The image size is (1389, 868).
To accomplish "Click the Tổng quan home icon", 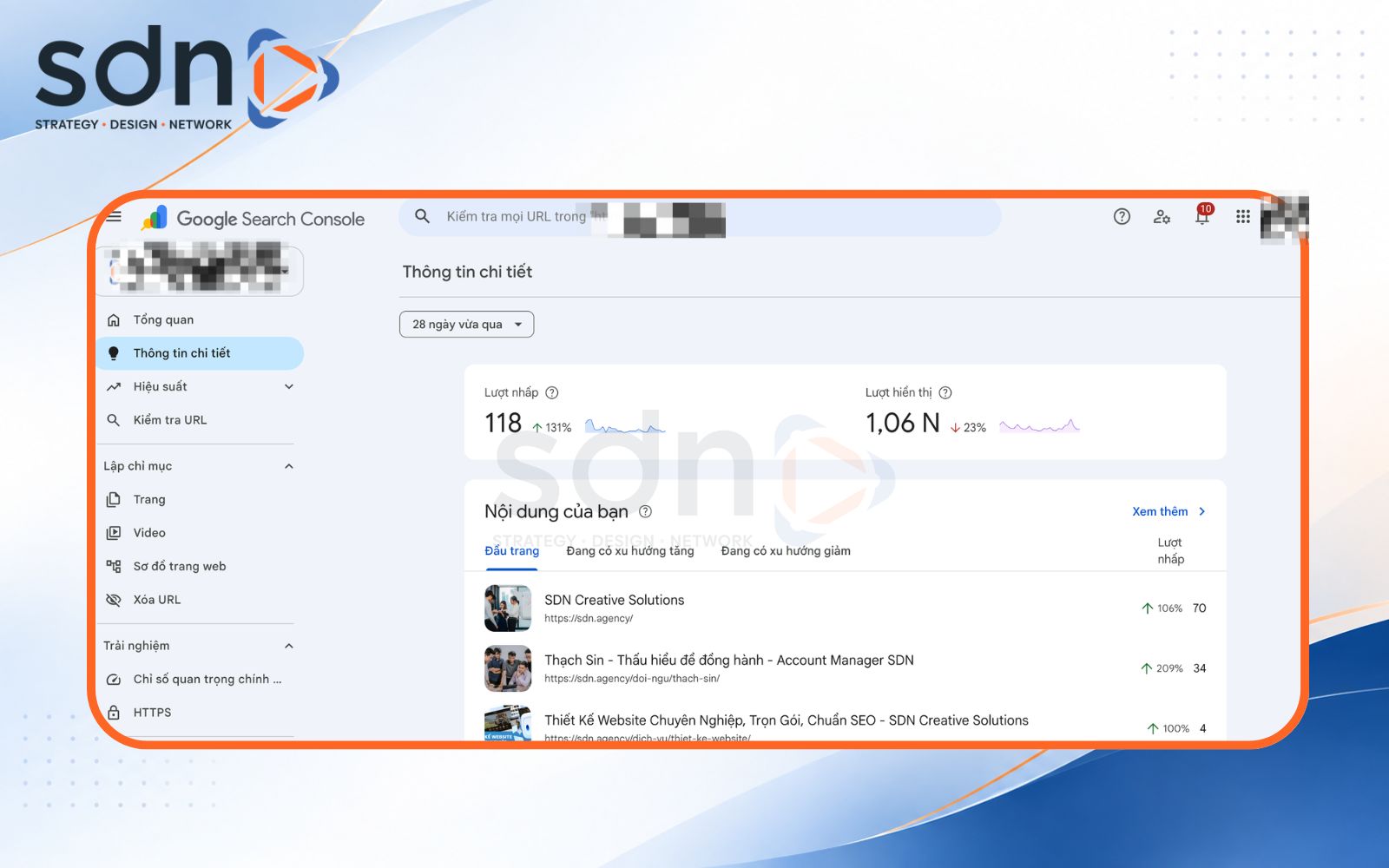I will [114, 320].
